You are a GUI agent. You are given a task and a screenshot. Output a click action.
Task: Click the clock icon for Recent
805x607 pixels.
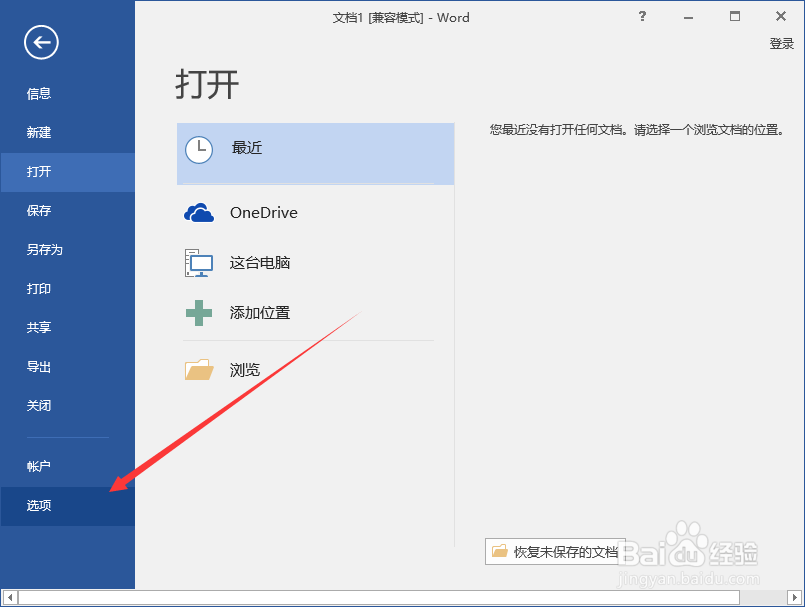tap(199, 150)
